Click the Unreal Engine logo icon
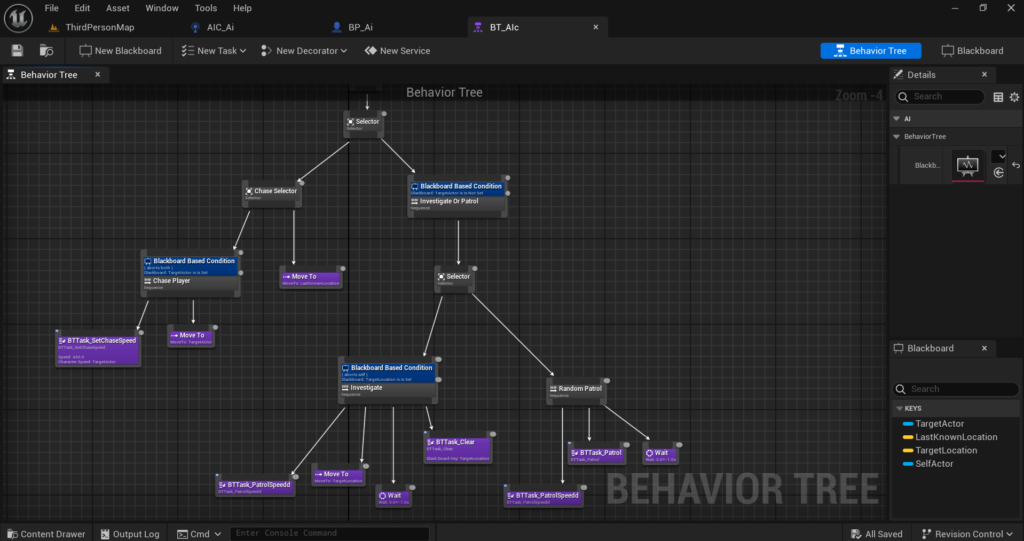1024x541 pixels. click(x=18, y=18)
